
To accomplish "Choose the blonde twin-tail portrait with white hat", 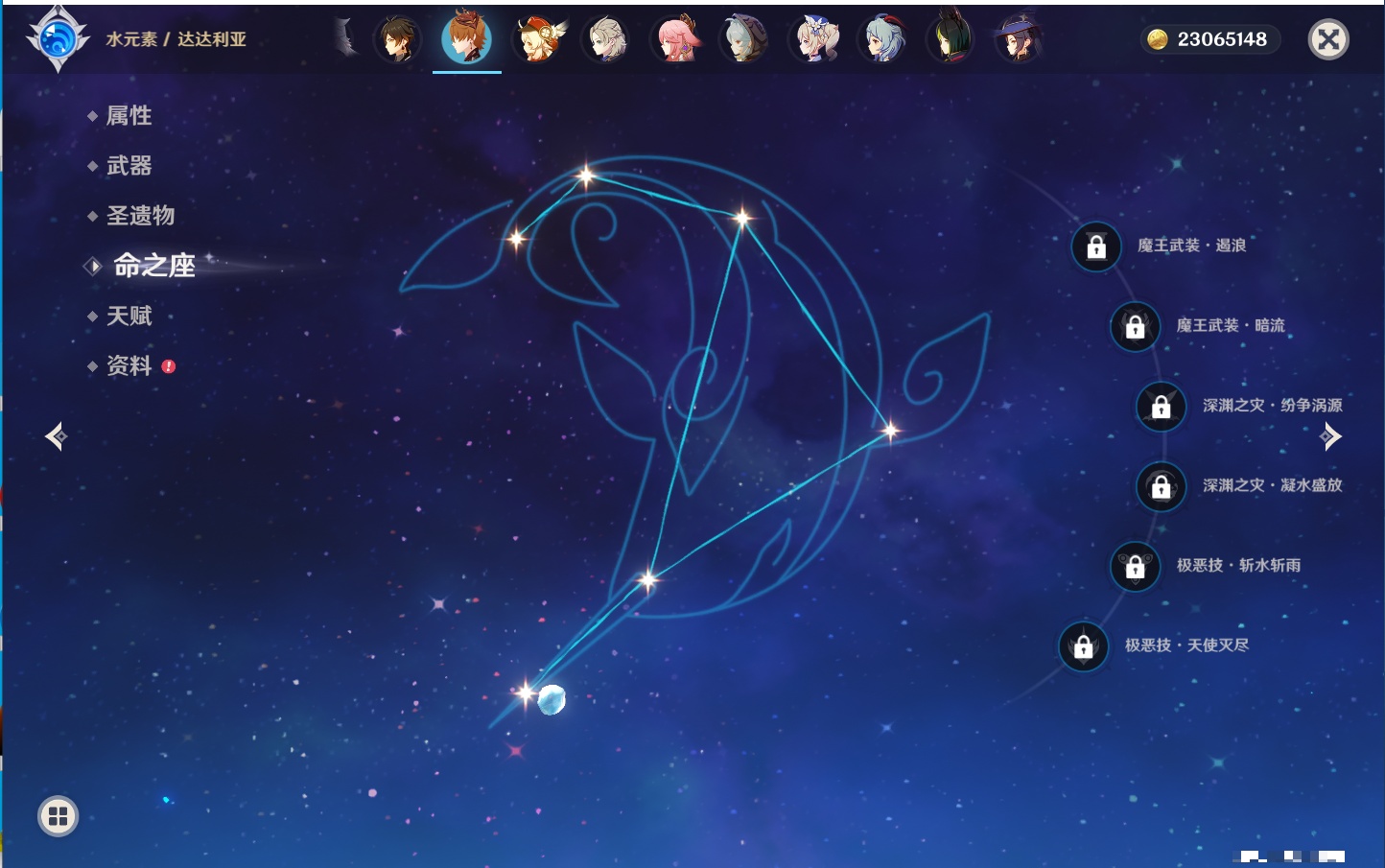I will click(x=814, y=39).
